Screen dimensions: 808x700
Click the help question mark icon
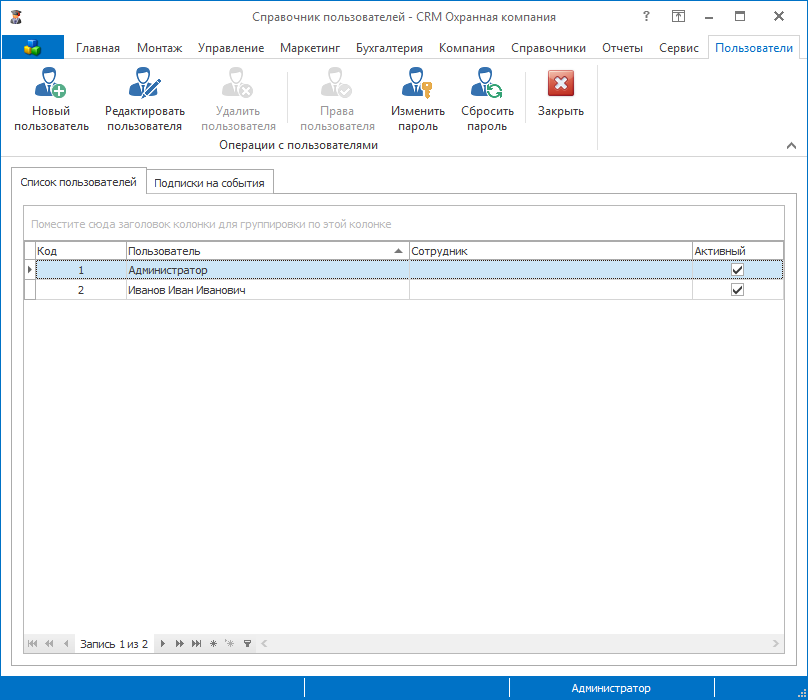(x=646, y=16)
